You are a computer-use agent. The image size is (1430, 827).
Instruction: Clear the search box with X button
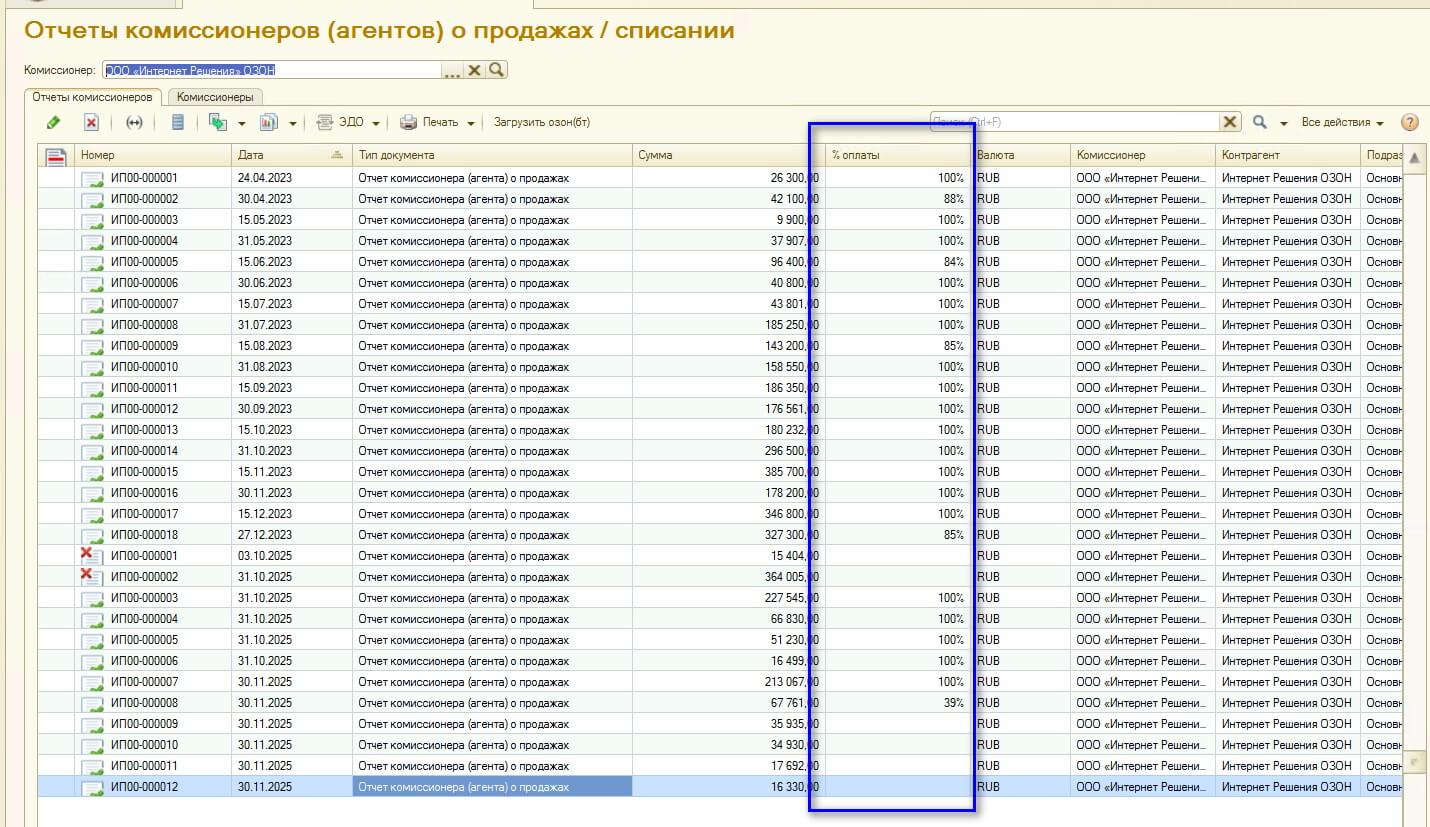coord(1230,122)
